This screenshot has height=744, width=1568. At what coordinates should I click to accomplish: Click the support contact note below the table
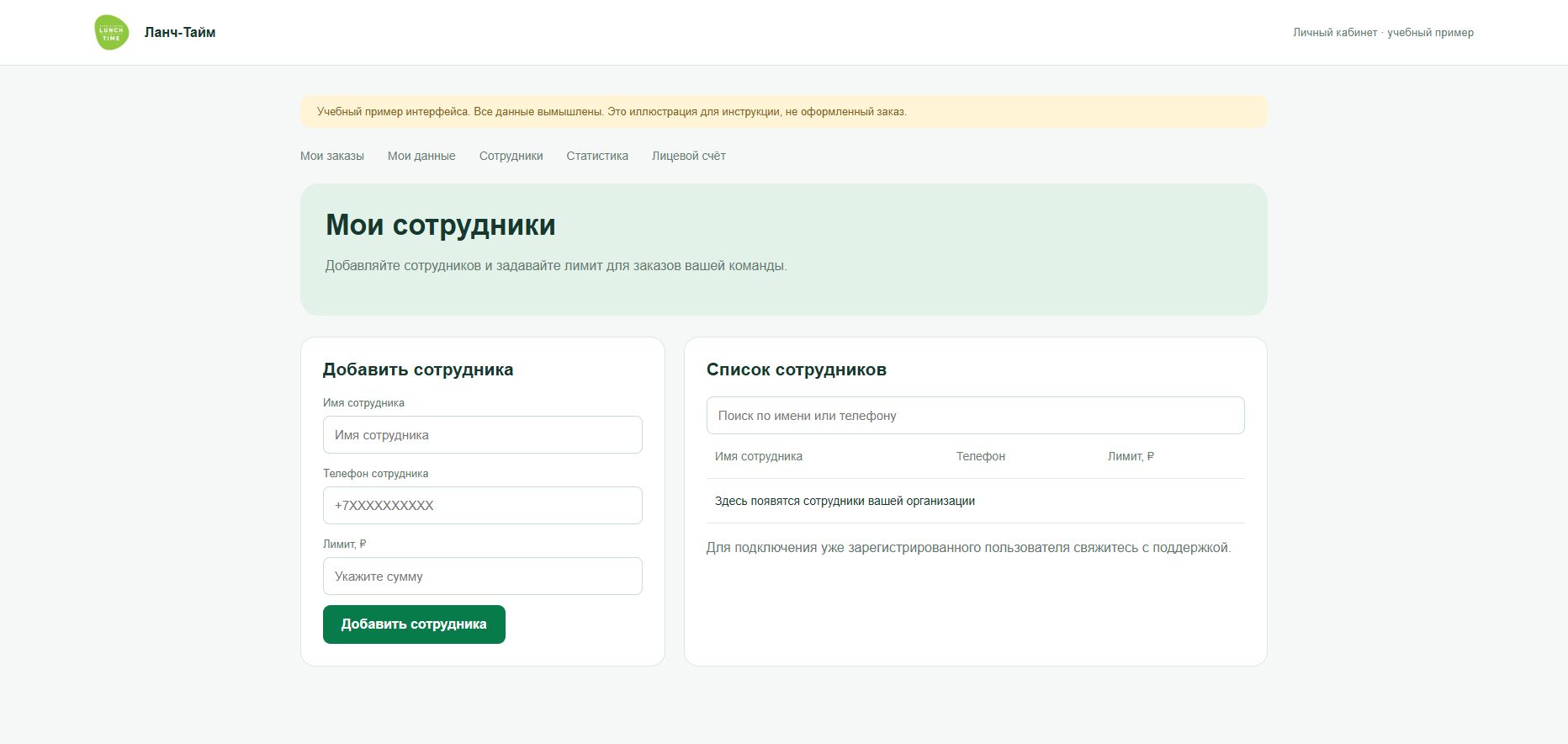969,548
